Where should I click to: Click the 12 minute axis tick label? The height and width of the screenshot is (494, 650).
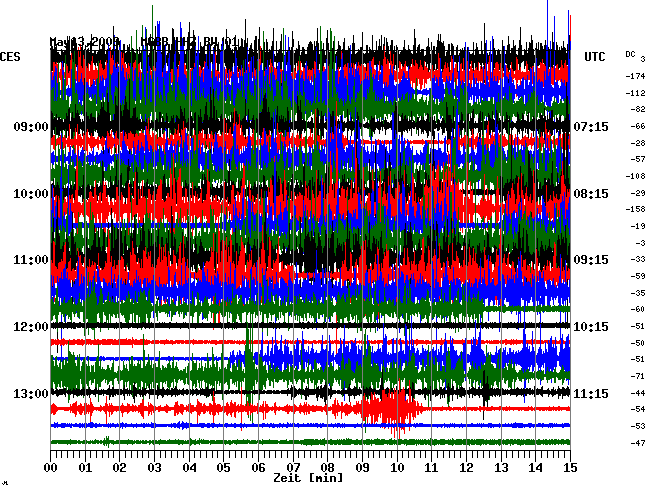point(466,468)
